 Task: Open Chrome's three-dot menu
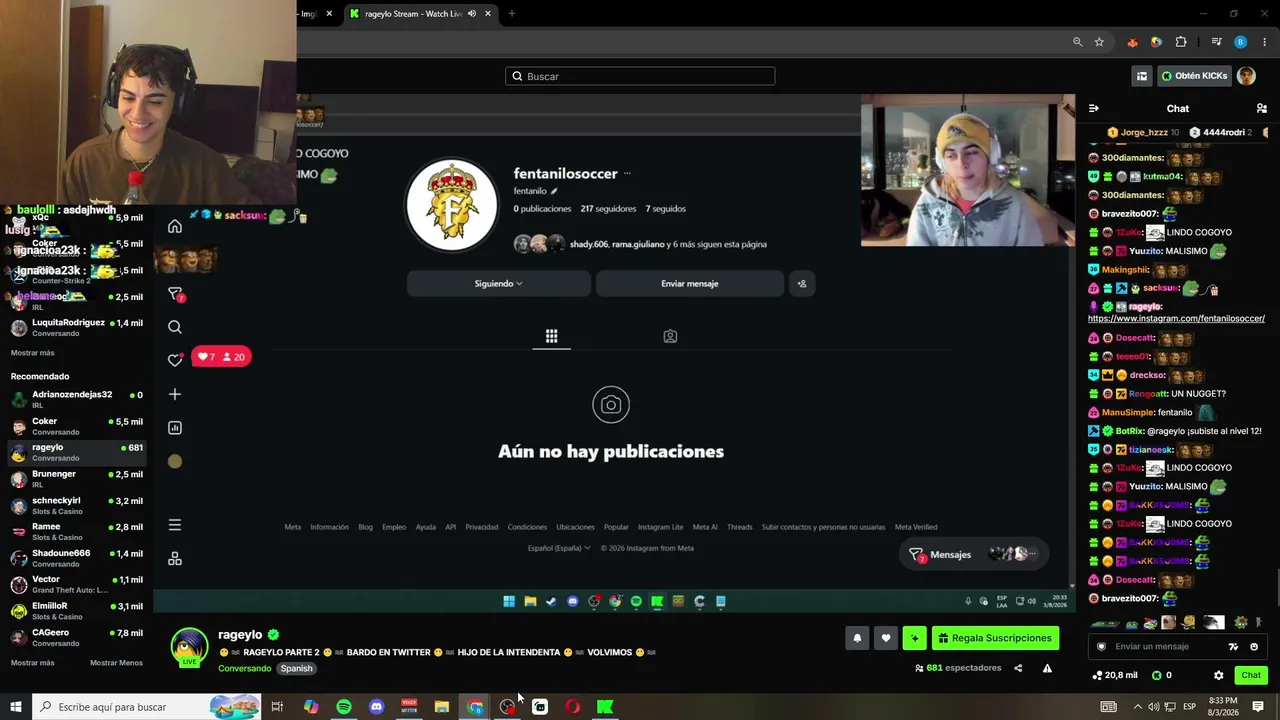[1265, 42]
